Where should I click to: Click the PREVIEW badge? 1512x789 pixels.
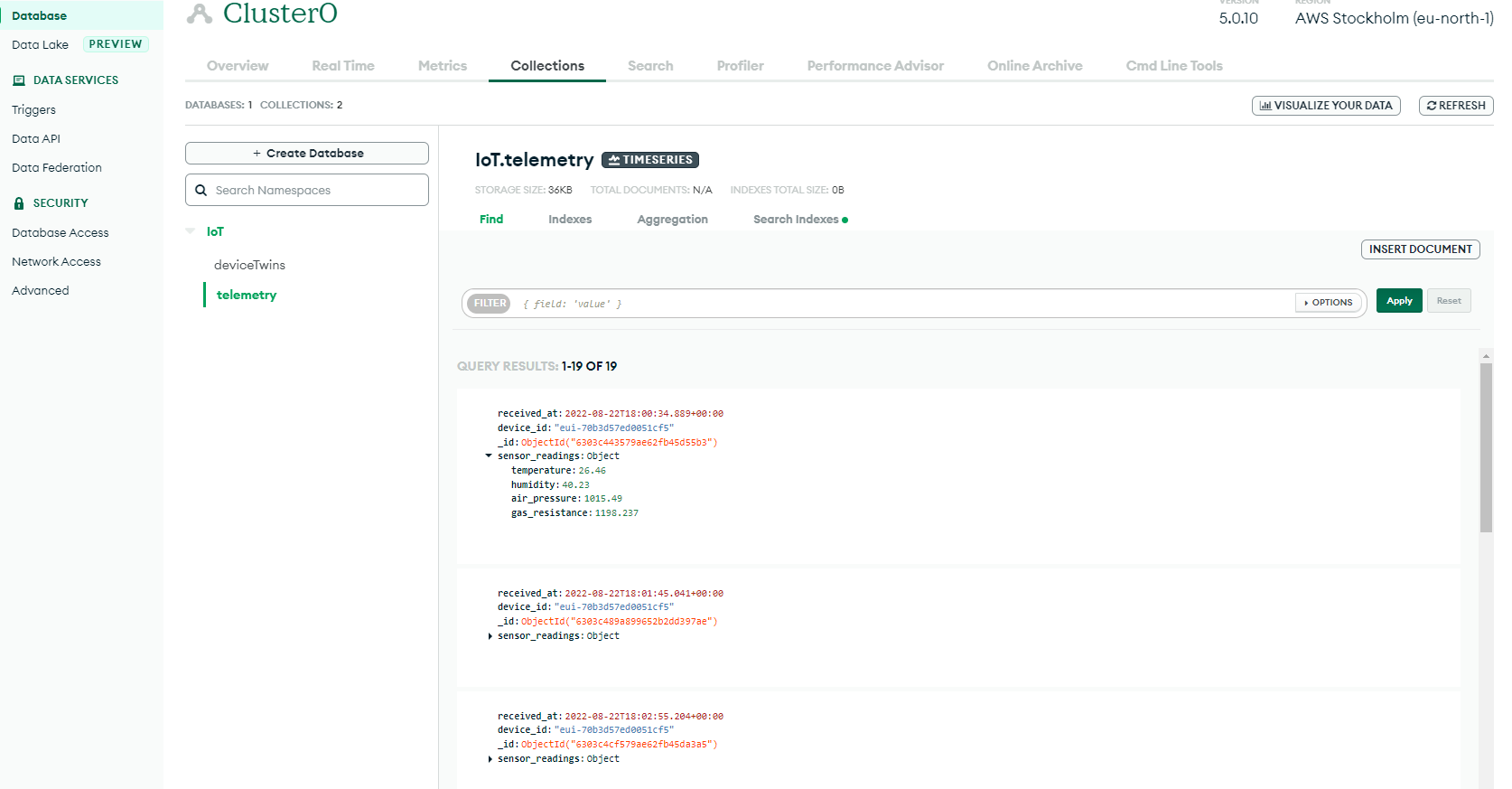tap(116, 44)
